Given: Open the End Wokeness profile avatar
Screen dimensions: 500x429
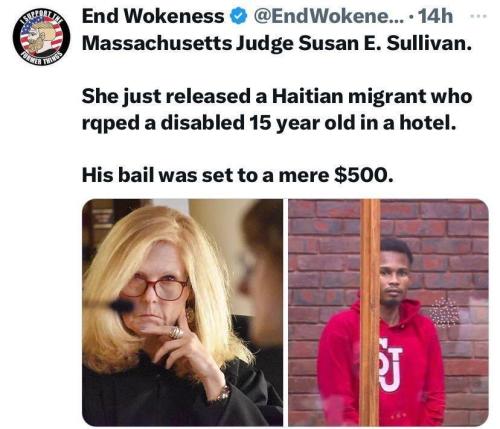Looking at the screenshot, I should coord(42,38).
